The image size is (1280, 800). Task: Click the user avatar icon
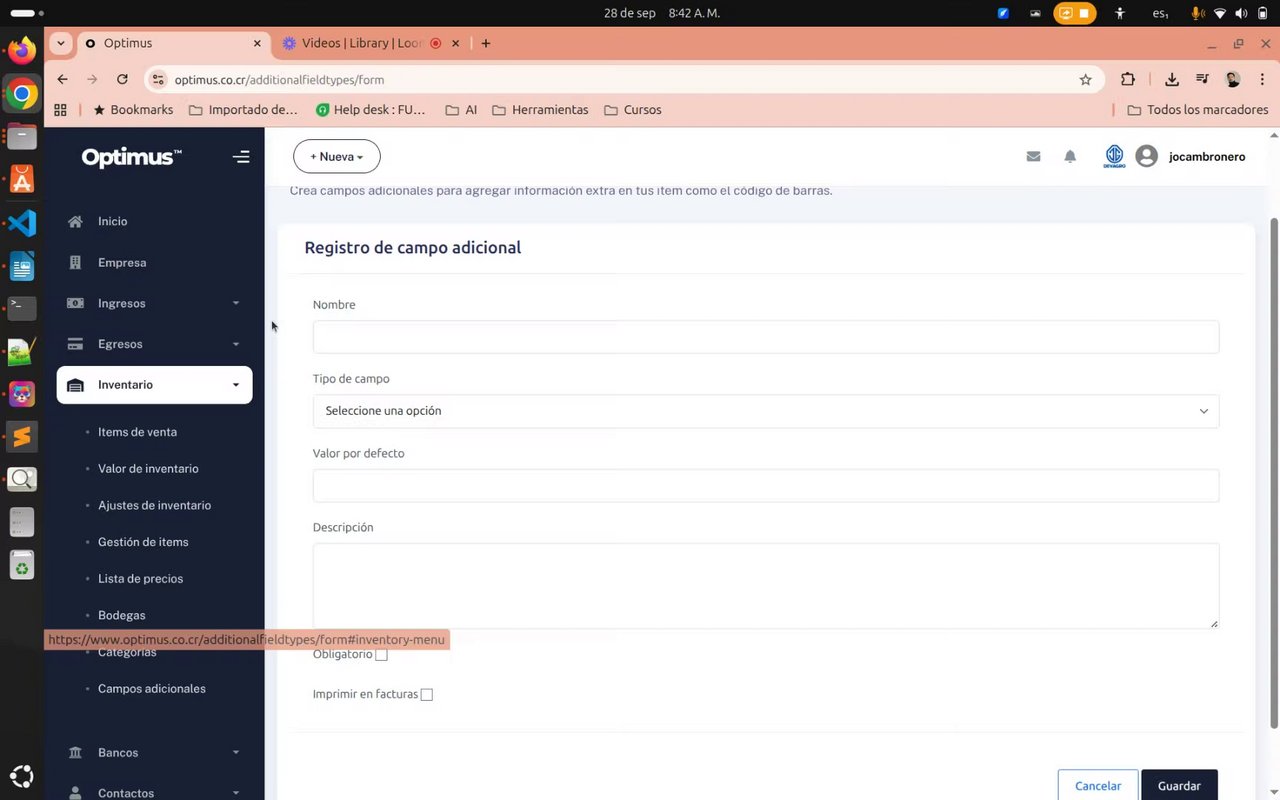[x=1147, y=157]
